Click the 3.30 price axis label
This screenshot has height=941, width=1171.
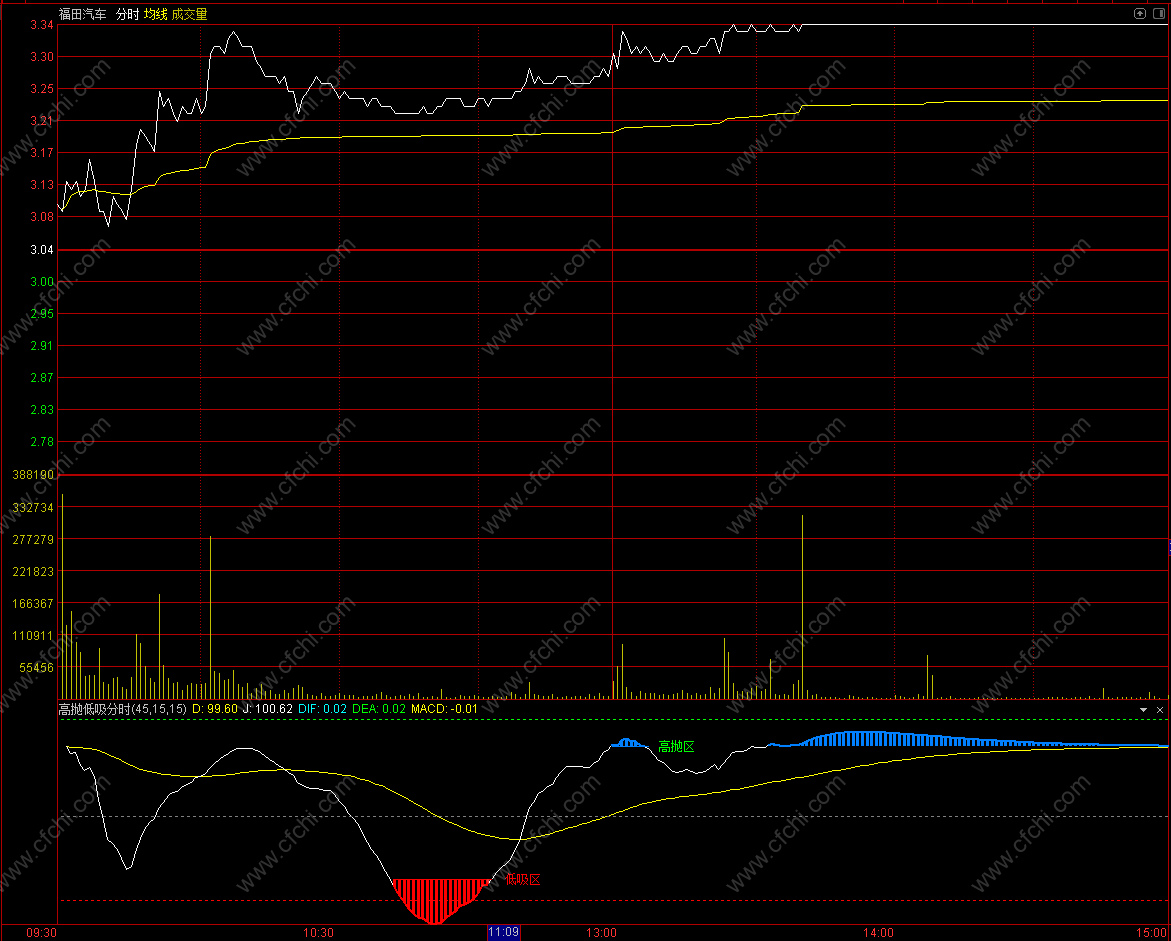click(x=42, y=57)
